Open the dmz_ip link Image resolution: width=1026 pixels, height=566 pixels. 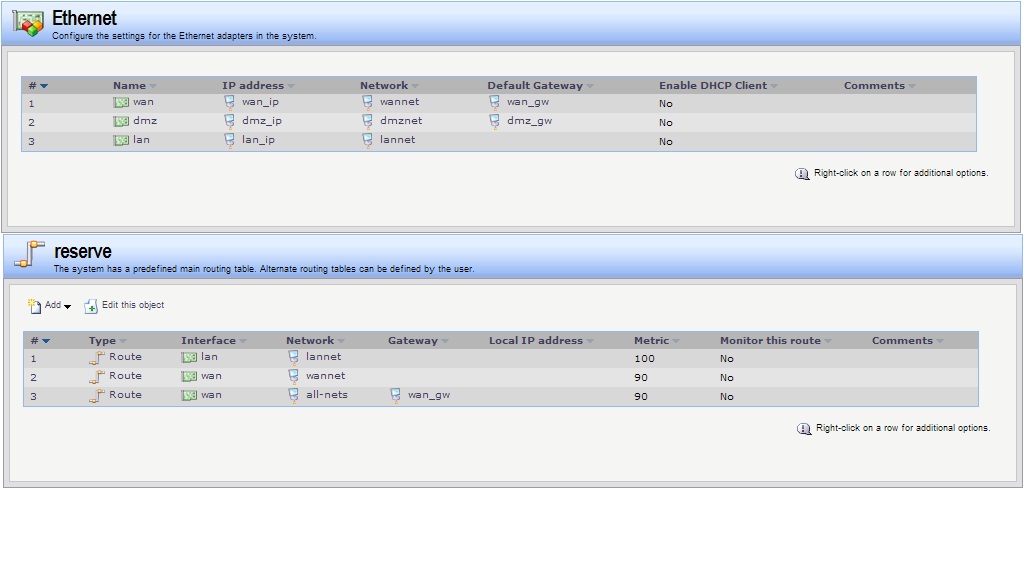pos(262,121)
